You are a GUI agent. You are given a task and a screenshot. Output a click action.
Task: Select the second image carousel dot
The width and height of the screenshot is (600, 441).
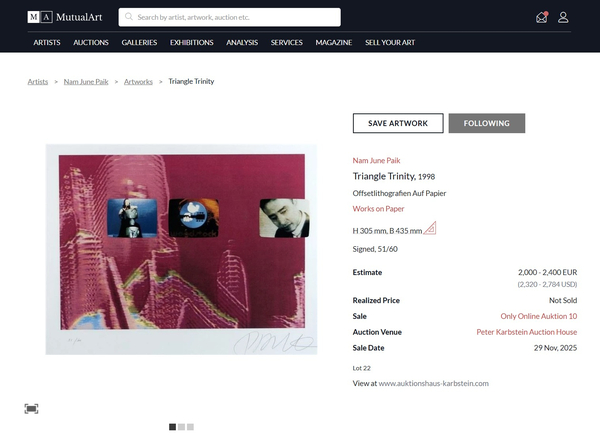coord(181,427)
